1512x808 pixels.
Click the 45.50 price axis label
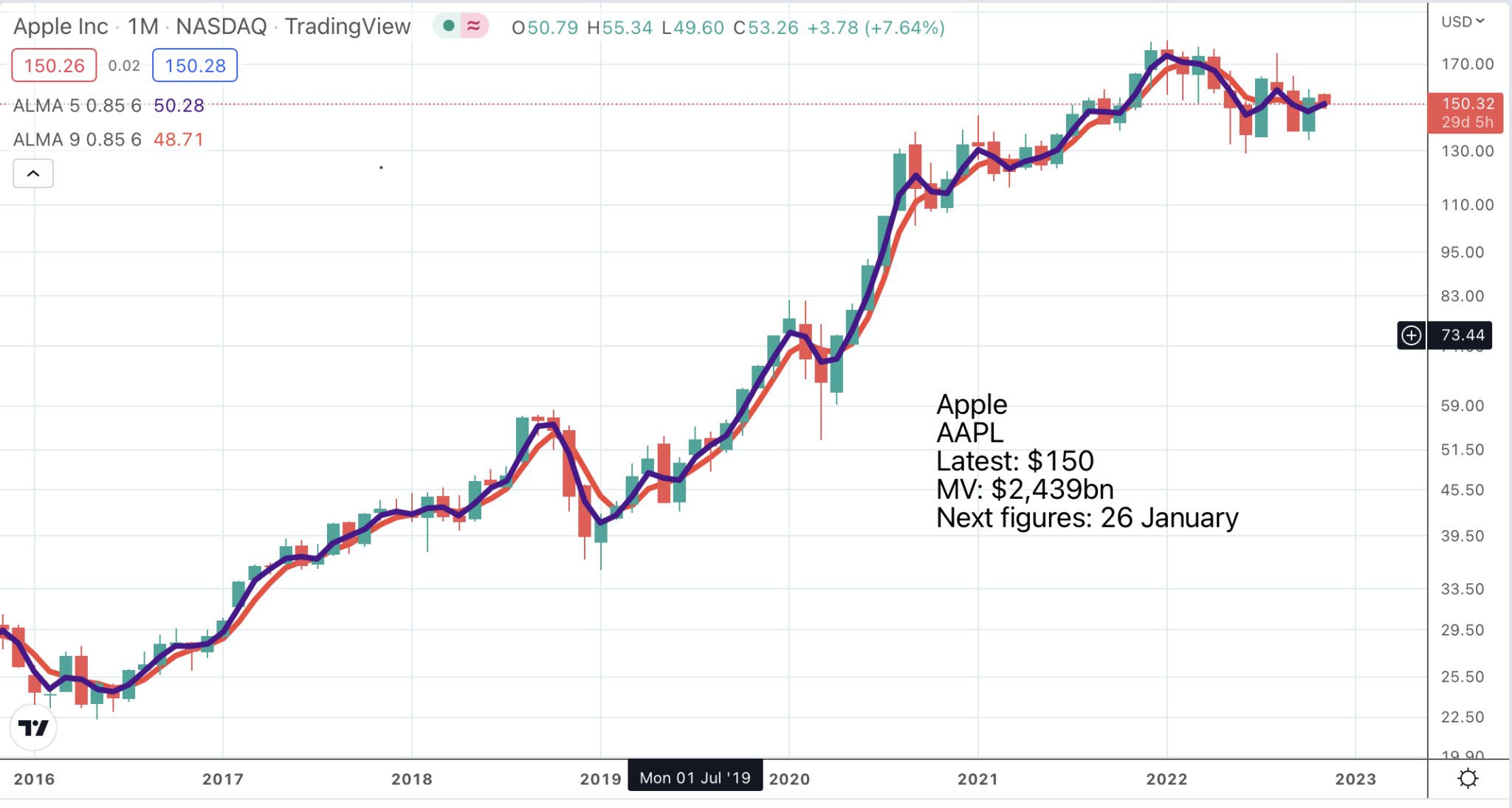[1463, 490]
